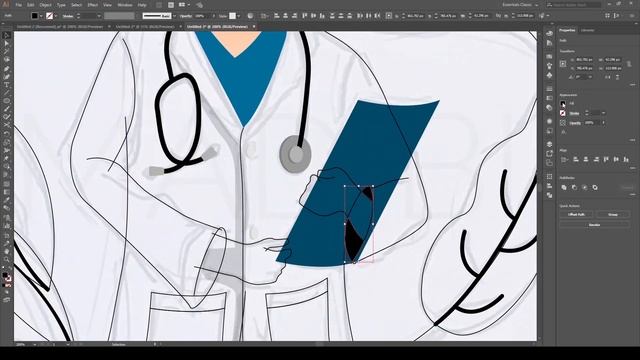Open the Symbols panel from the dock
640x360 pixels.
click(x=549, y=75)
